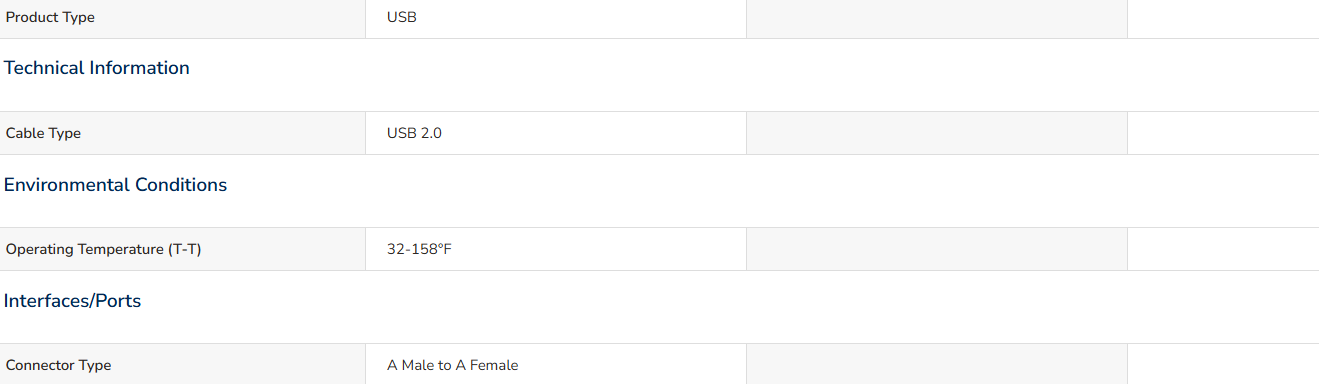Click the Operating Temperature (T-T) label
This screenshot has height=384, width=1319.
point(103,249)
